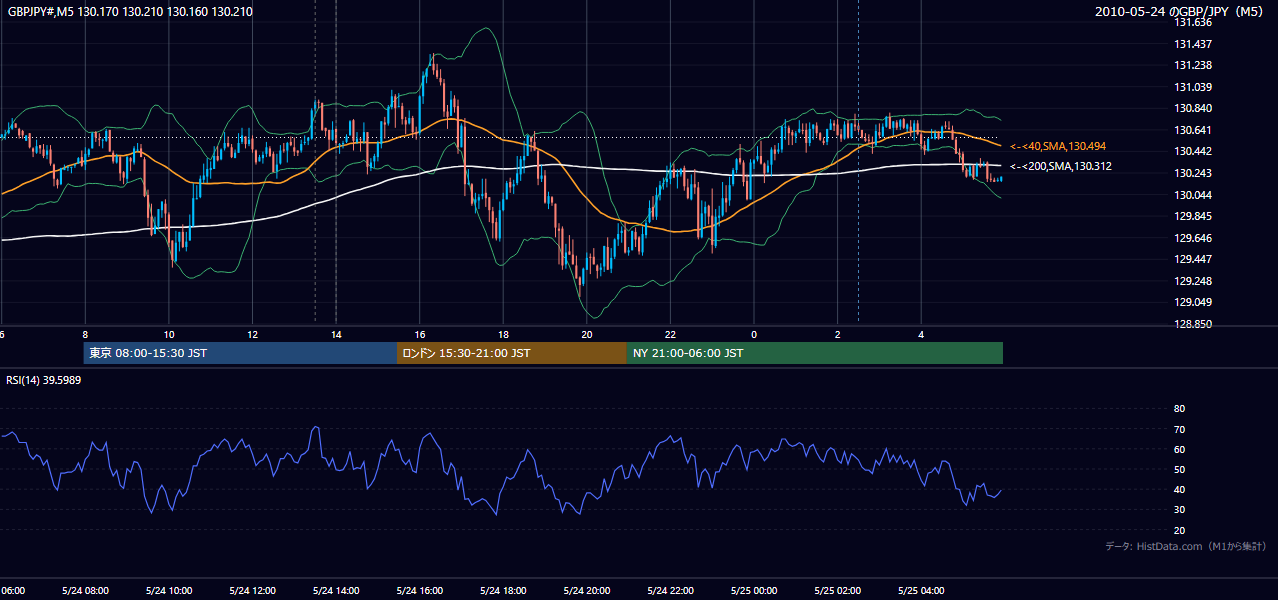This screenshot has height=600, width=1278.
Task: Click price axis value 130.641
Action: pos(1193,130)
